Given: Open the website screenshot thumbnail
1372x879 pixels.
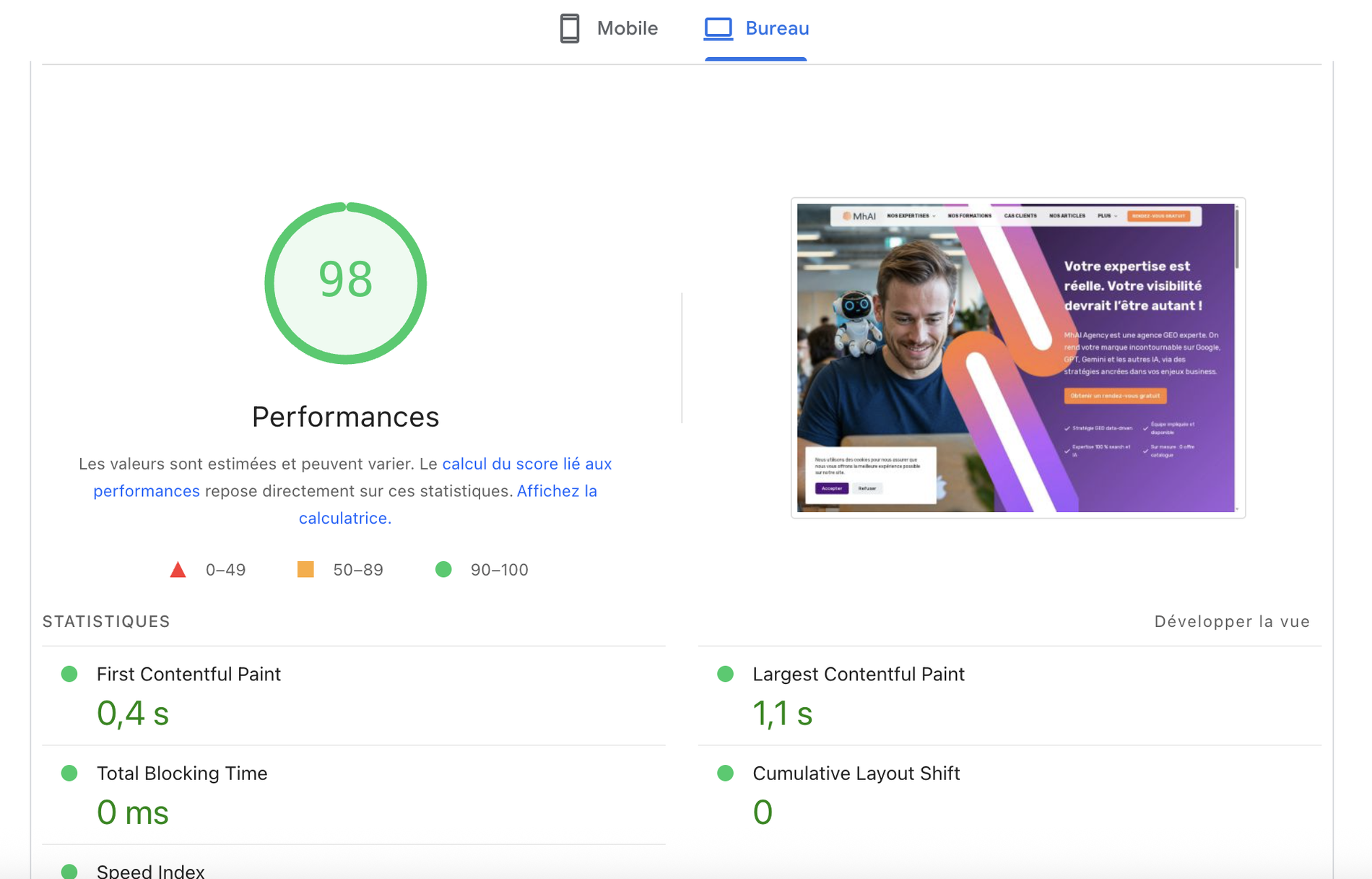Looking at the screenshot, I should click(x=1018, y=358).
